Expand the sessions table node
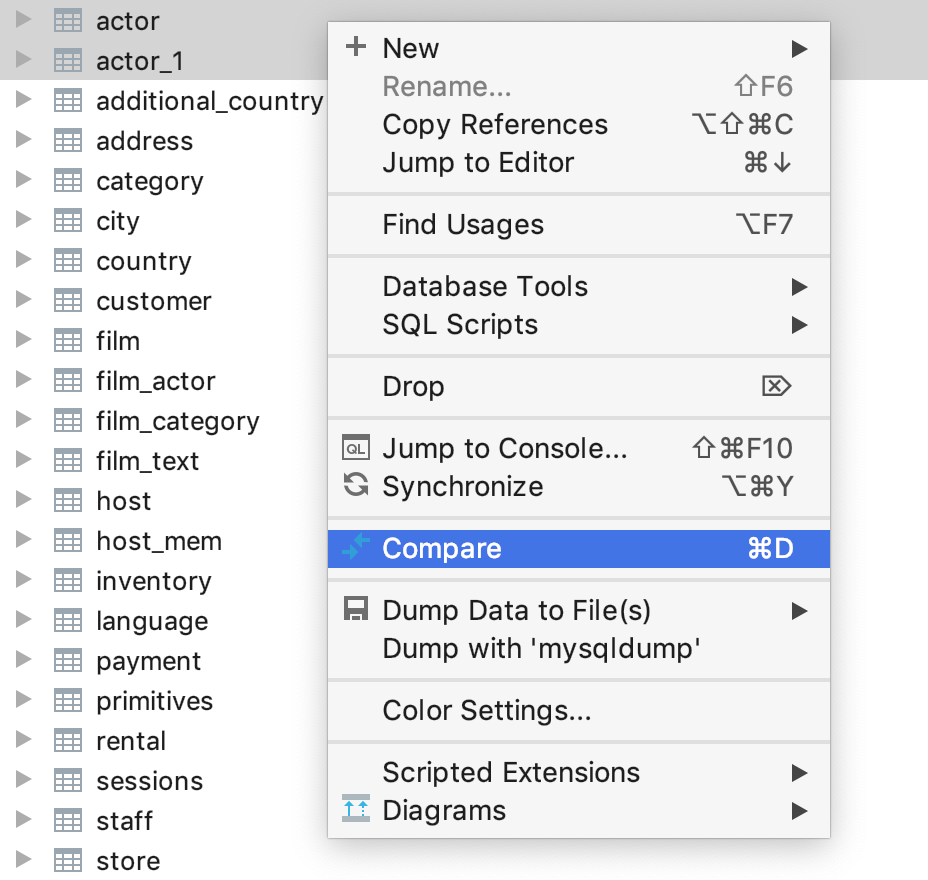The width and height of the screenshot is (928, 880). click(23, 779)
